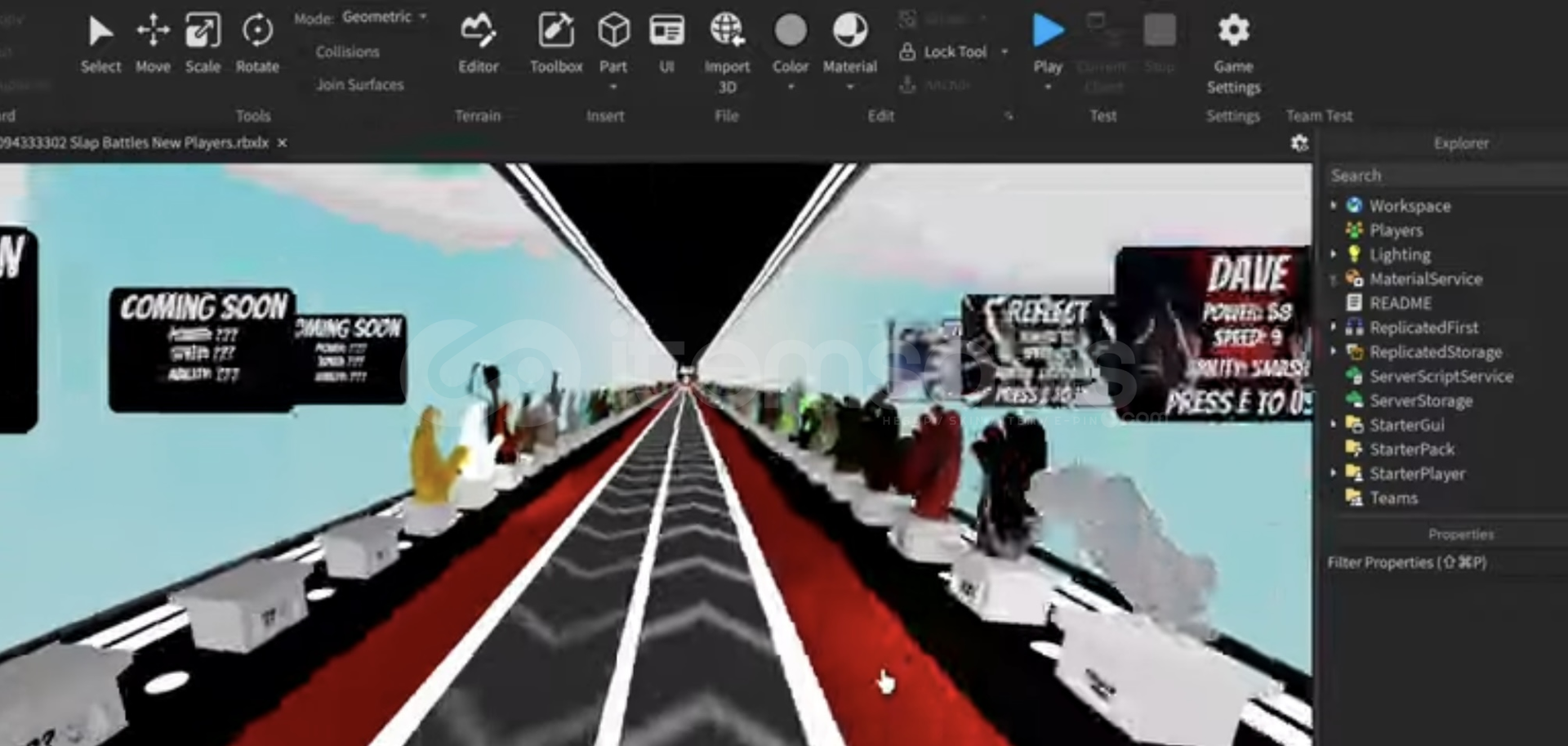Start the game with Play
Screen dimensions: 1568x746
(1048, 42)
